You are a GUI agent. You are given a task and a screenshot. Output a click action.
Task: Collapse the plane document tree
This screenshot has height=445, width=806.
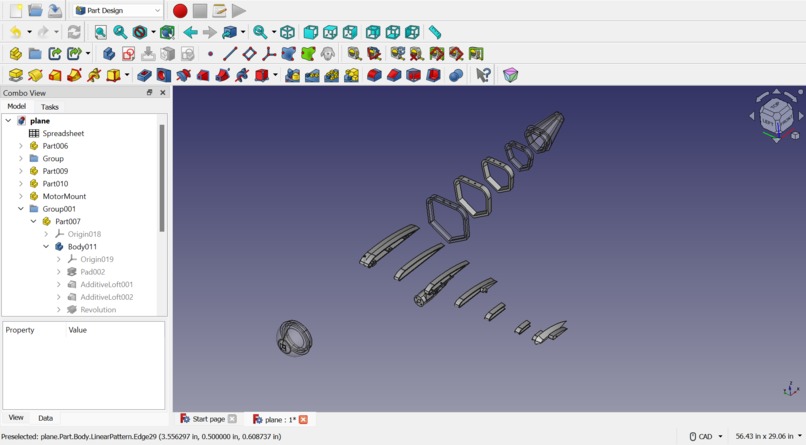tap(8, 121)
